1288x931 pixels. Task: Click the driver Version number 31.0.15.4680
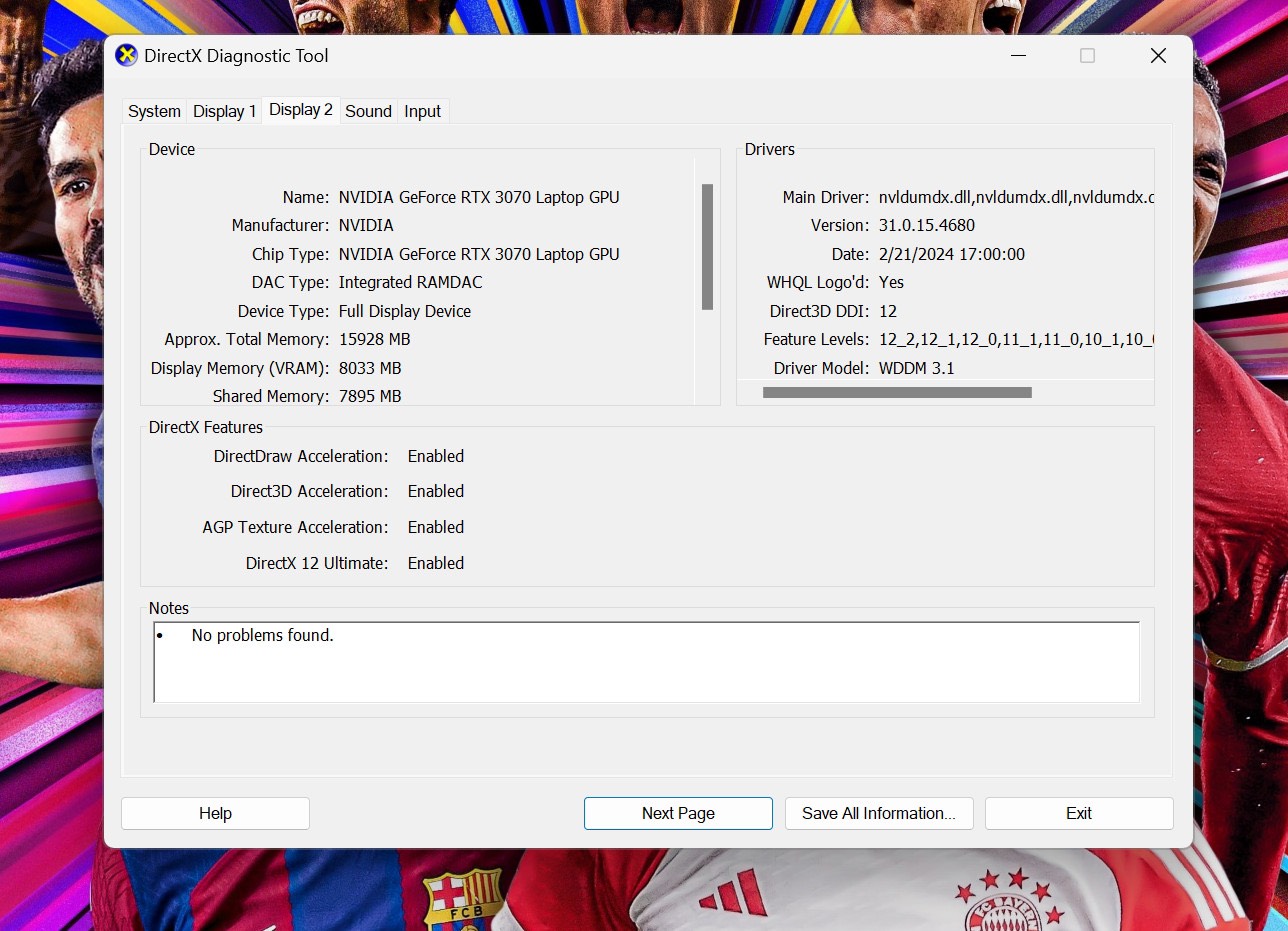point(926,225)
